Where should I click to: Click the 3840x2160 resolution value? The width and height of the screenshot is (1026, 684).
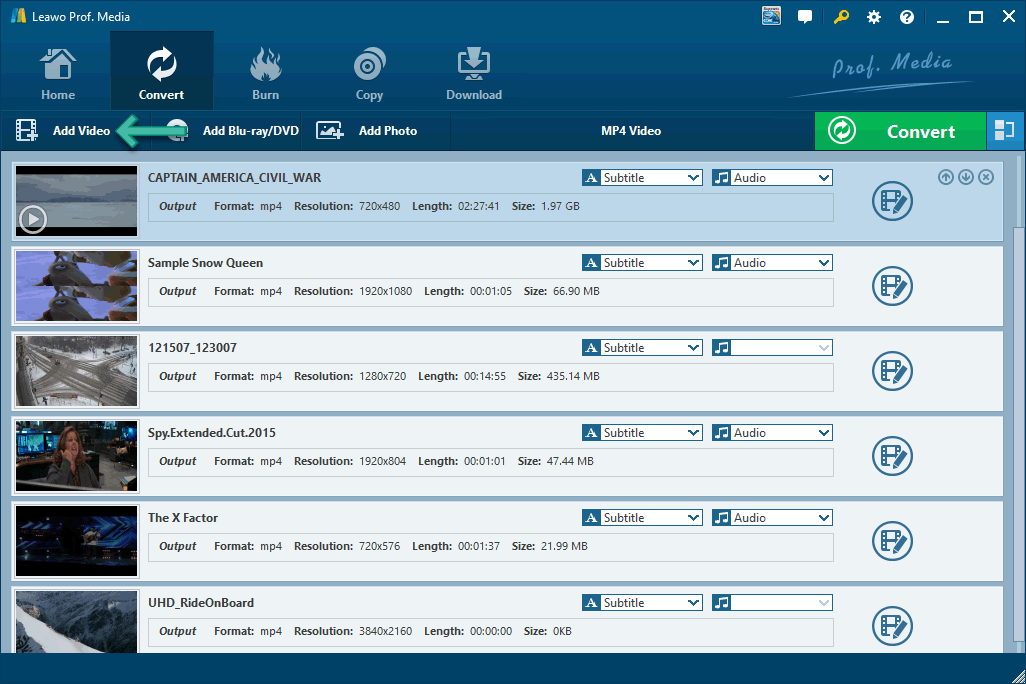click(x=385, y=632)
